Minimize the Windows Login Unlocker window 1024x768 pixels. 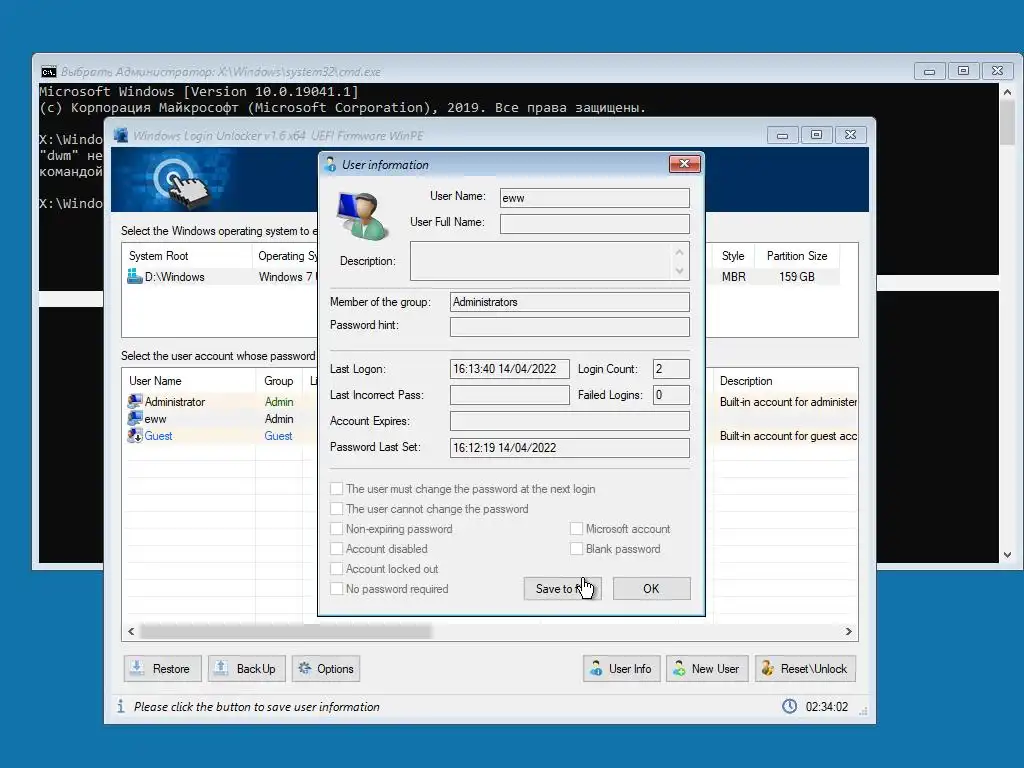[782, 135]
